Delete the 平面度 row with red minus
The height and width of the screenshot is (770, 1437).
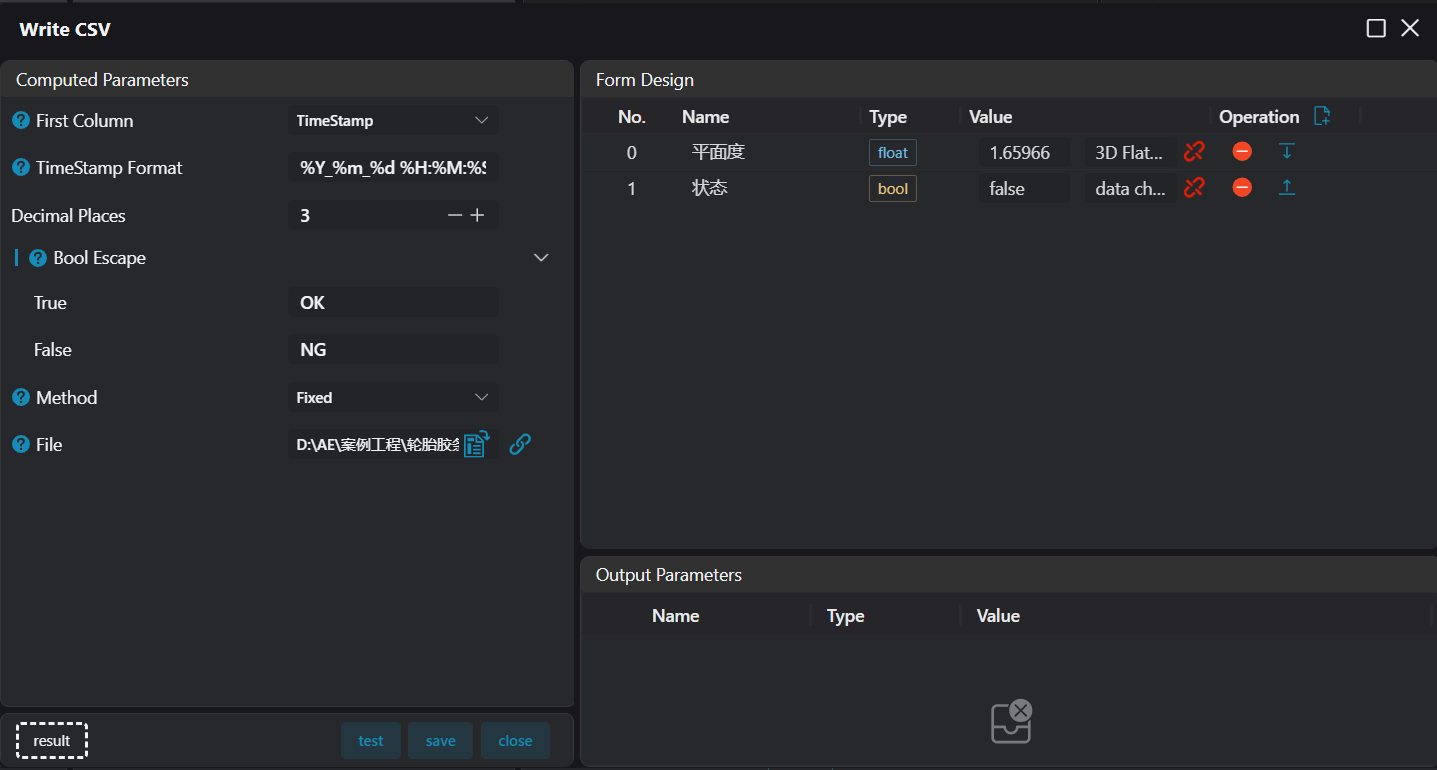[x=1242, y=152]
